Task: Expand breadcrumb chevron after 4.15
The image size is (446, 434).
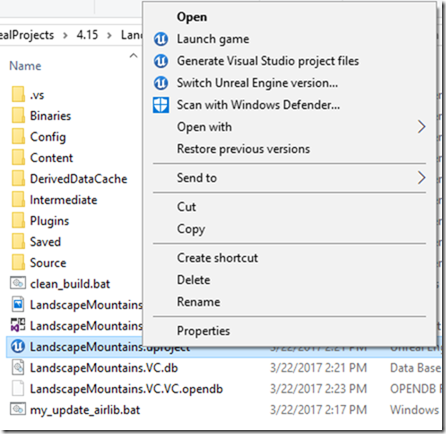Action: pyautogui.click(x=109, y=35)
